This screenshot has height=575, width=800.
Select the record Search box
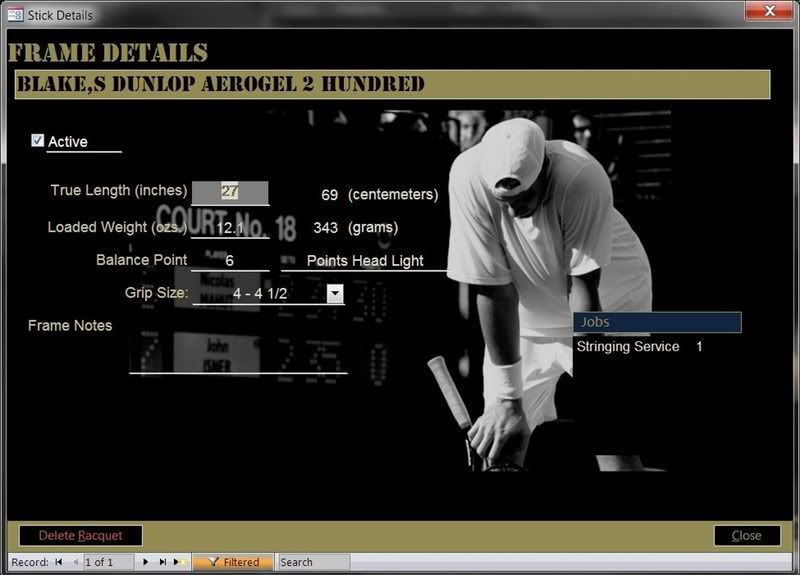tap(314, 562)
